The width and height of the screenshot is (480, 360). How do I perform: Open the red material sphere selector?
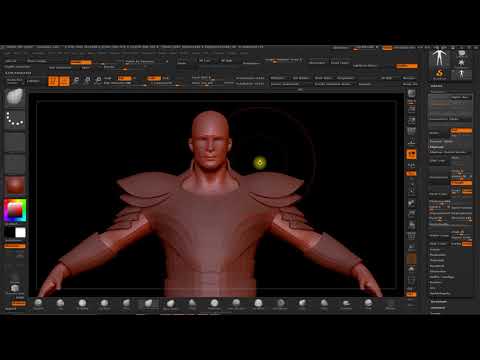pyautogui.click(x=15, y=185)
